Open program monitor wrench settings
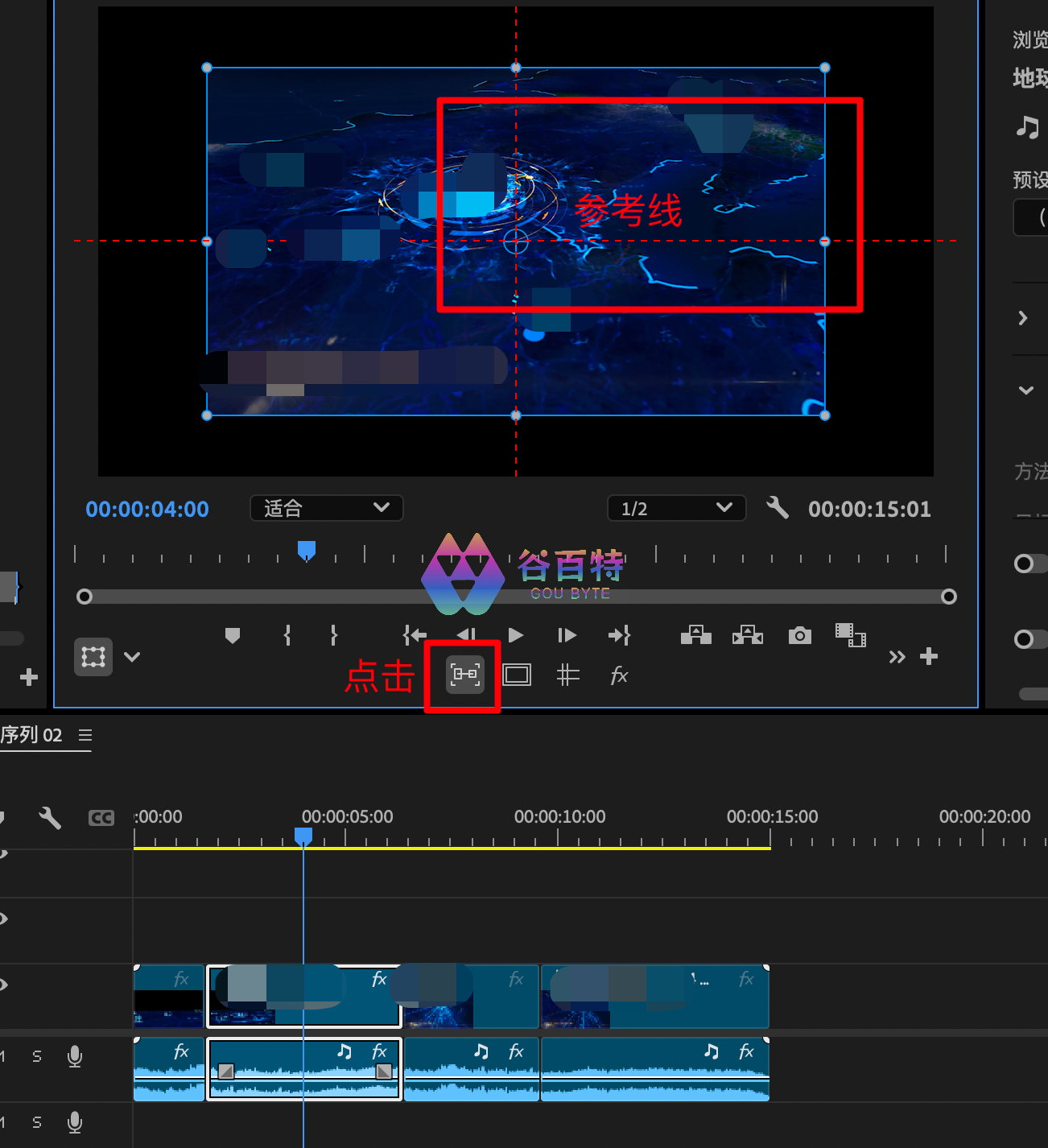 point(778,508)
